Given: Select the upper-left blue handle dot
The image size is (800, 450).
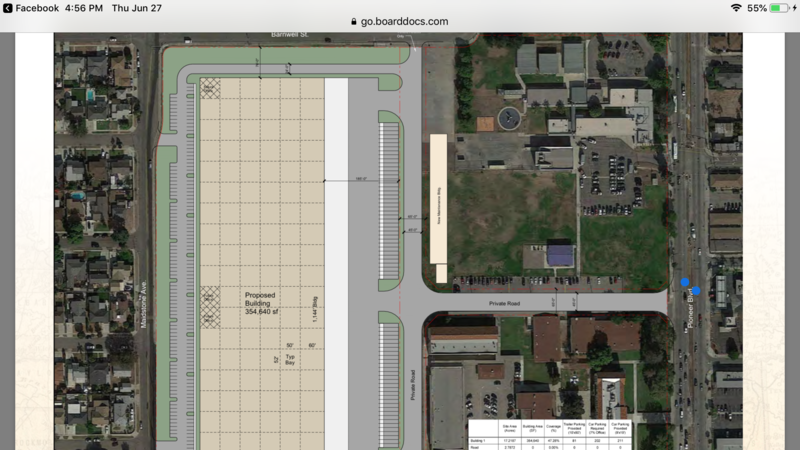Looking at the screenshot, I should (x=685, y=282).
